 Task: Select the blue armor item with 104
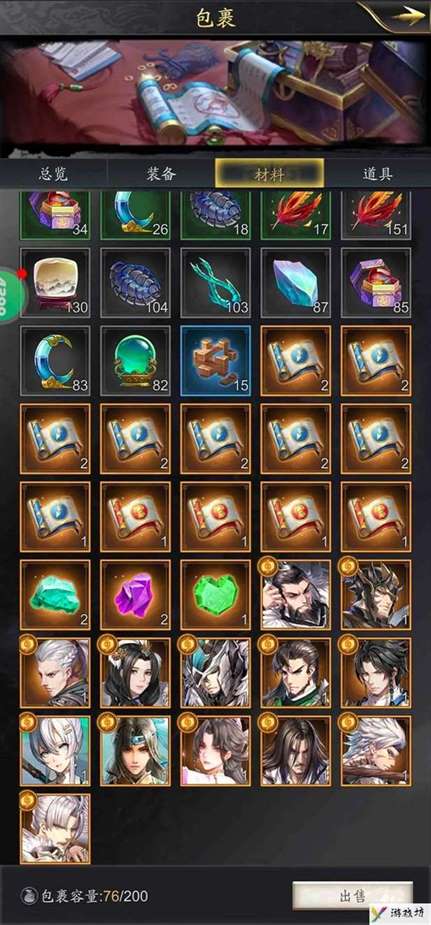point(136,283)
